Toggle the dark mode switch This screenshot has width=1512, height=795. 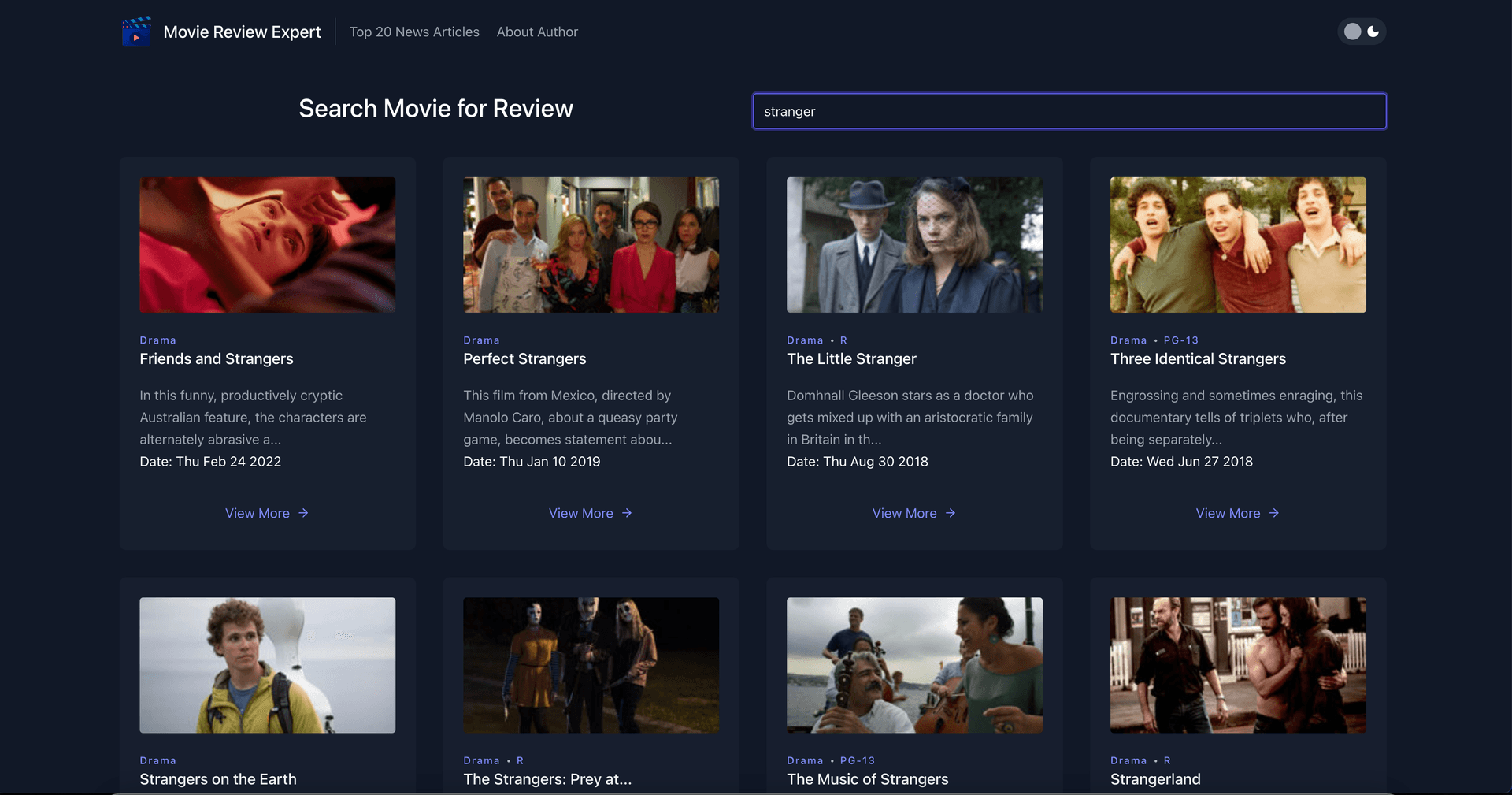pos(1362,32)
